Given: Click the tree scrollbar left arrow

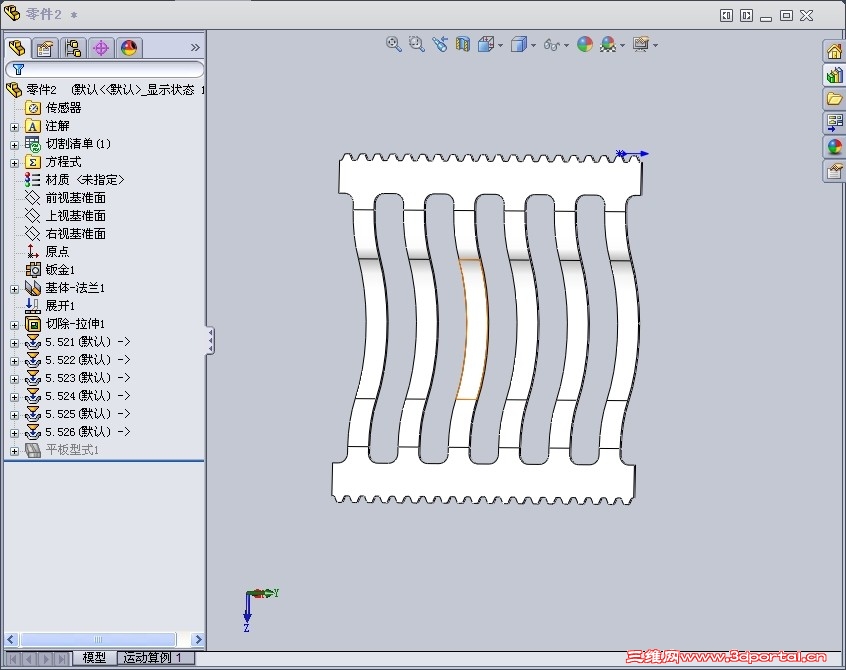Looking at the screenshot, I should pos(11,640).
